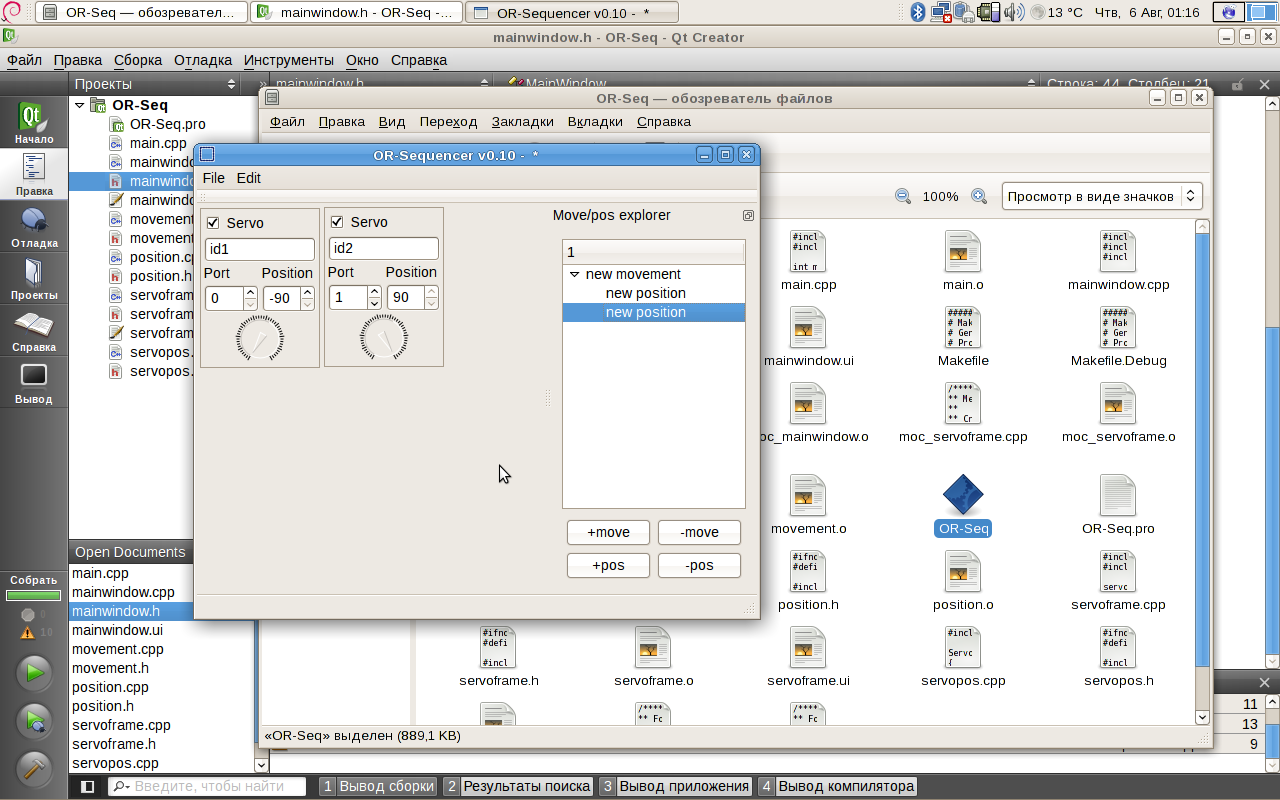Viewport: 1280px width, 800px height.
Task: Open the File menu in OR-Sequencer
Action: tap(213, 178)
